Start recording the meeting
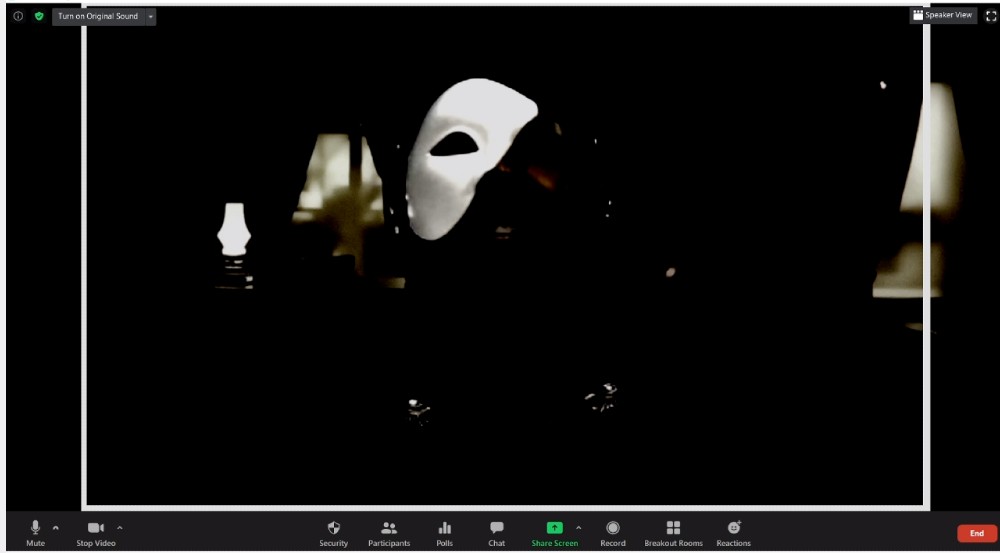Screen dimensions: 1000x553 (613, 534)
